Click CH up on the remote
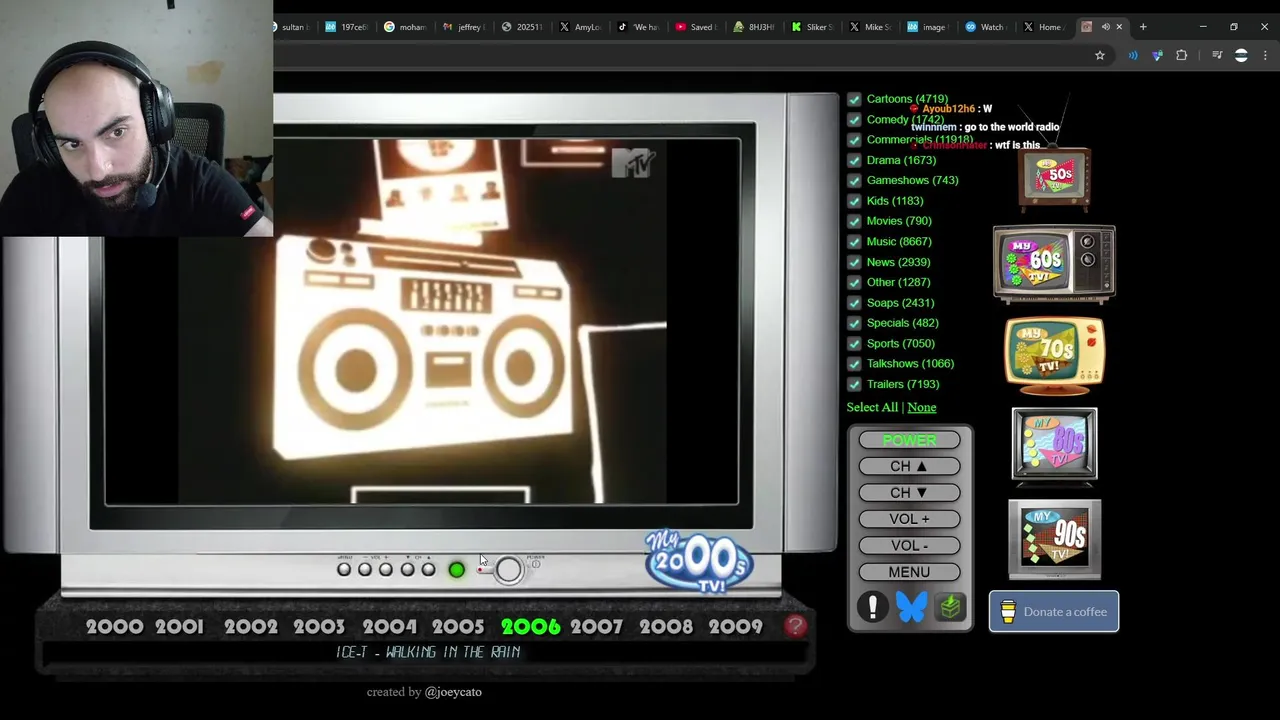The image size is (1280, 720). (x=909, y=466)
